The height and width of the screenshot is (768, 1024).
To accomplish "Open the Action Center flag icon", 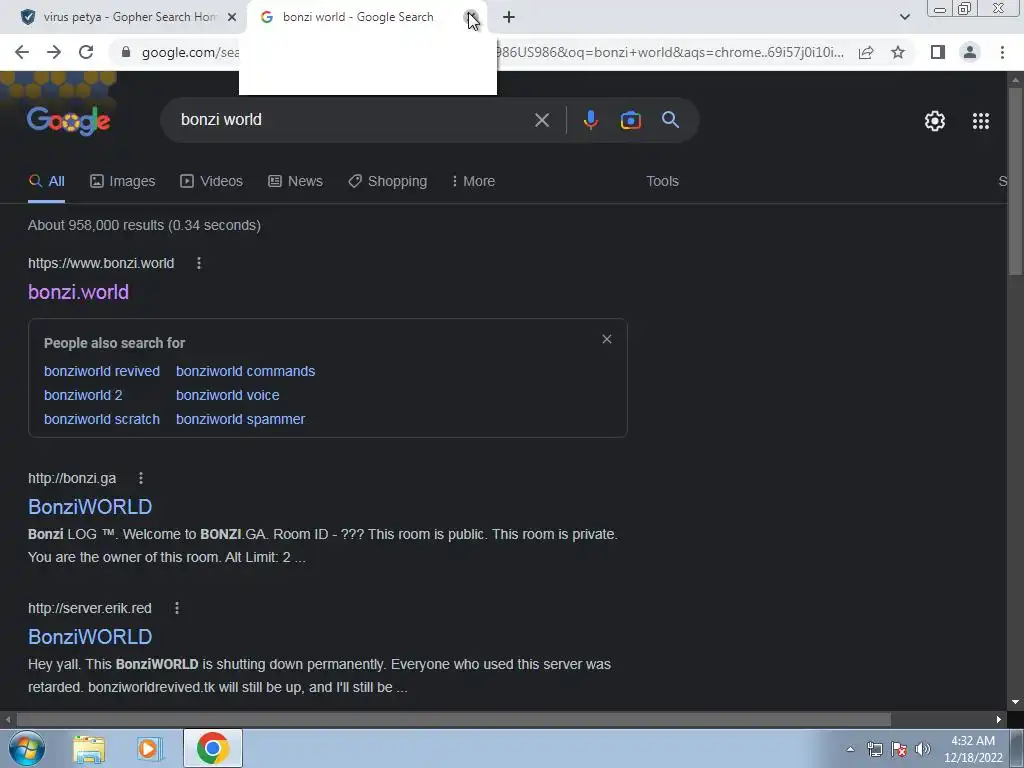I will 899,749.
